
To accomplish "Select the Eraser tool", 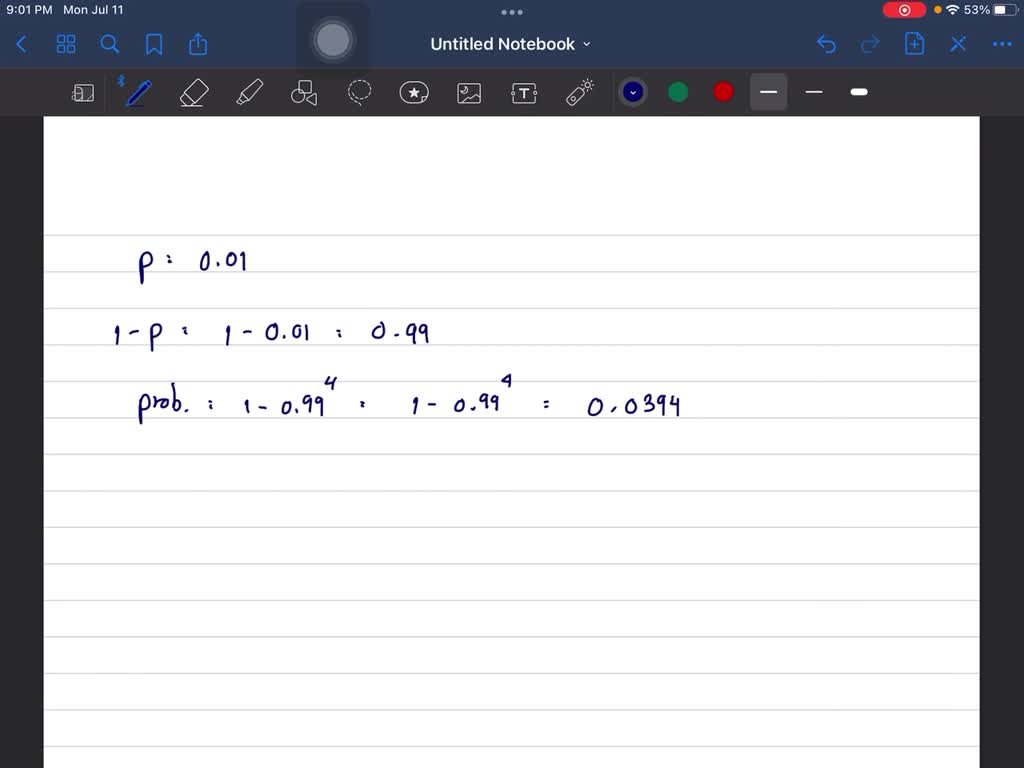I will [x=194, y=93].
